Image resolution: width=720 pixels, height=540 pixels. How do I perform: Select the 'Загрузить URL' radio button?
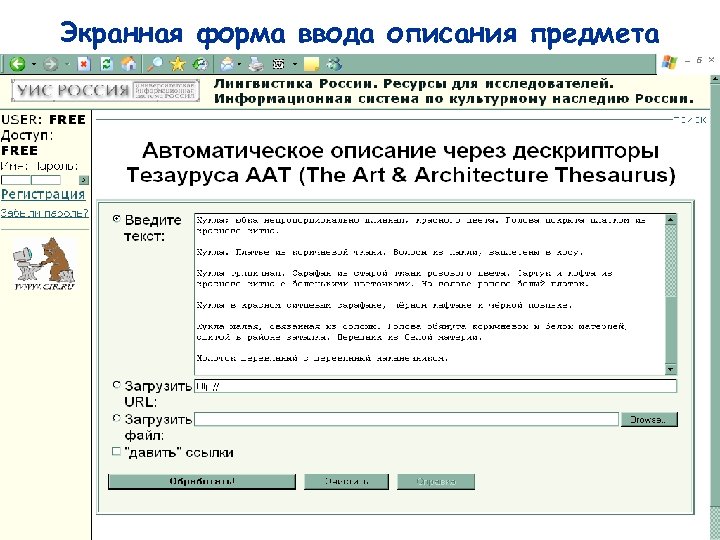117,385
